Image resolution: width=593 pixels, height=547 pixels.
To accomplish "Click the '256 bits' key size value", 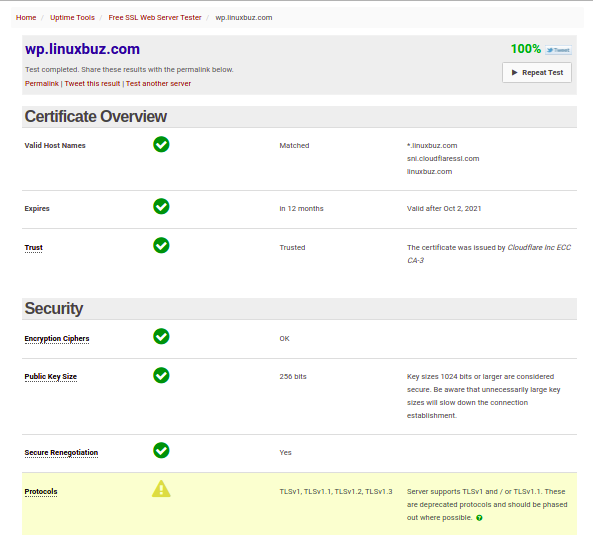I will pos(293,377).
